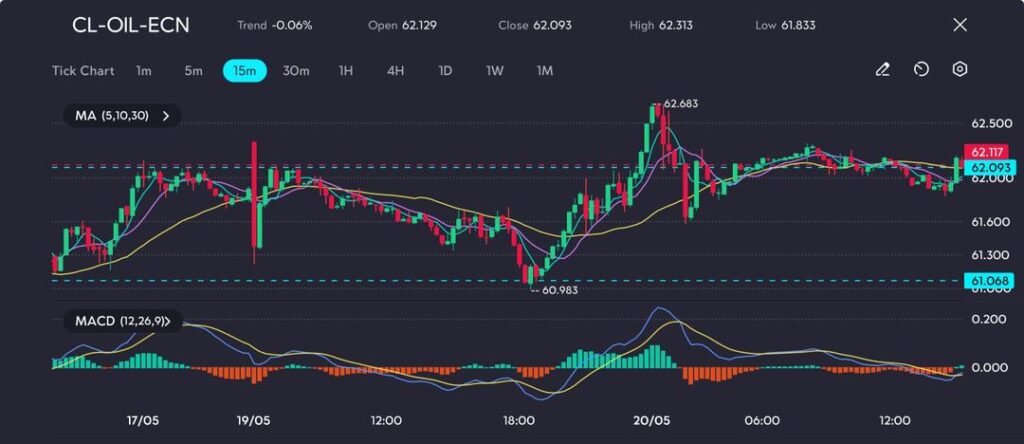Click the cyan 62.093 price tag
1024x444 pixels.
pyautogui.click(x=986, y=167)
